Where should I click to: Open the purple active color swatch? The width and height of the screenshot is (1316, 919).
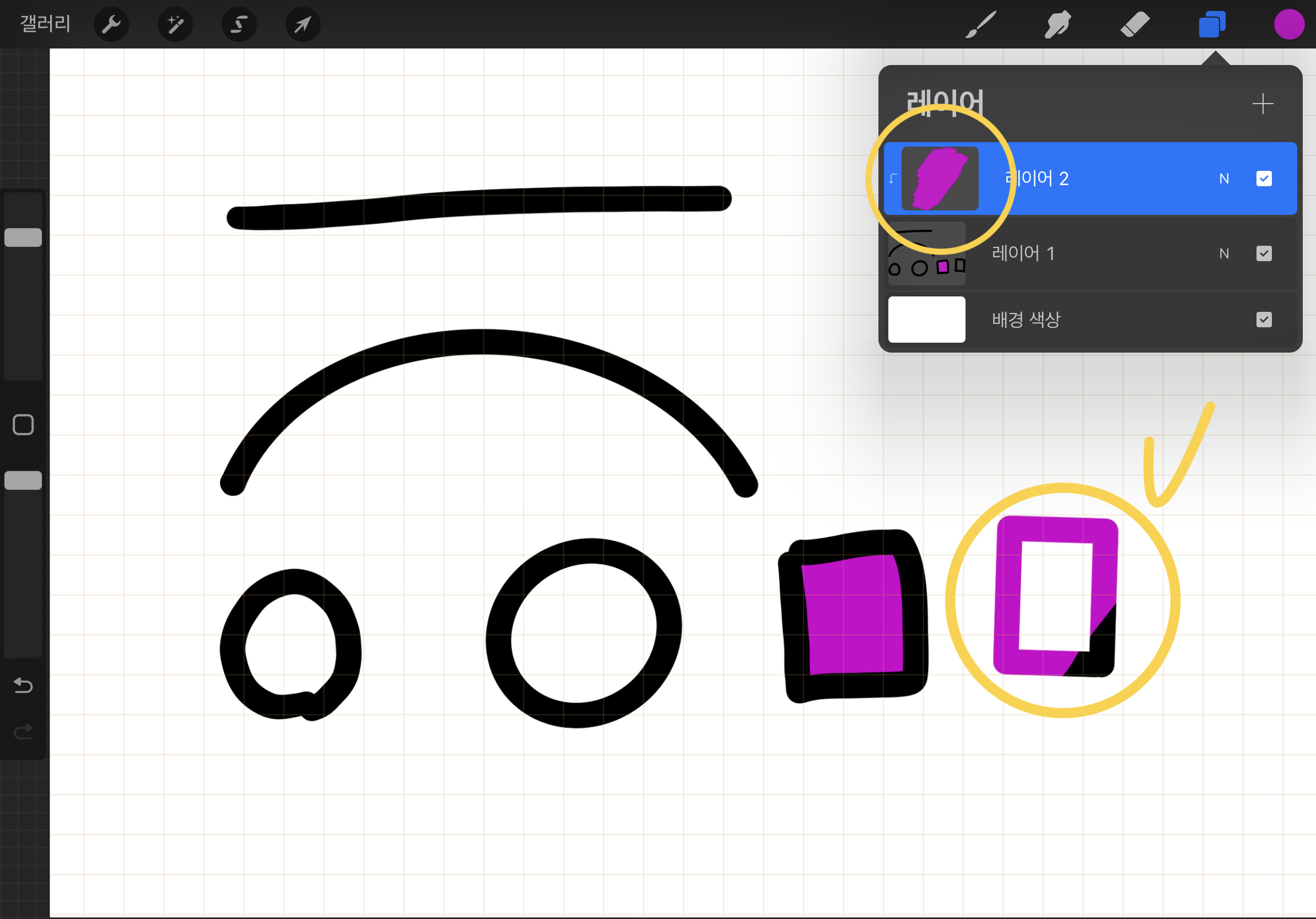pyautogui.click(x=1289, y=25)
